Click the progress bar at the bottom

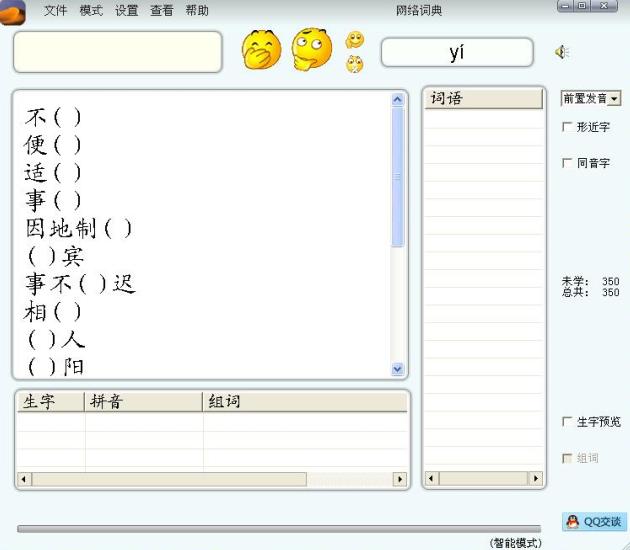click(x=278, y=529)
